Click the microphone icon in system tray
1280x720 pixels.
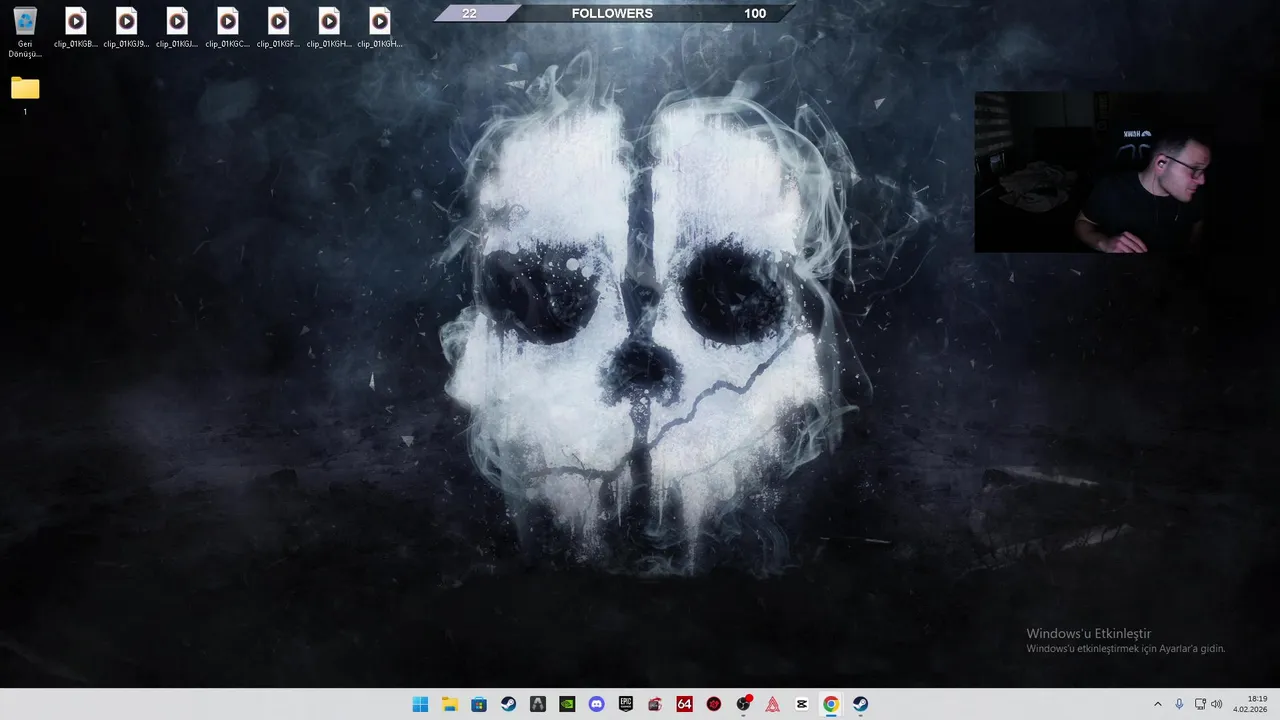coord(1180,704)
